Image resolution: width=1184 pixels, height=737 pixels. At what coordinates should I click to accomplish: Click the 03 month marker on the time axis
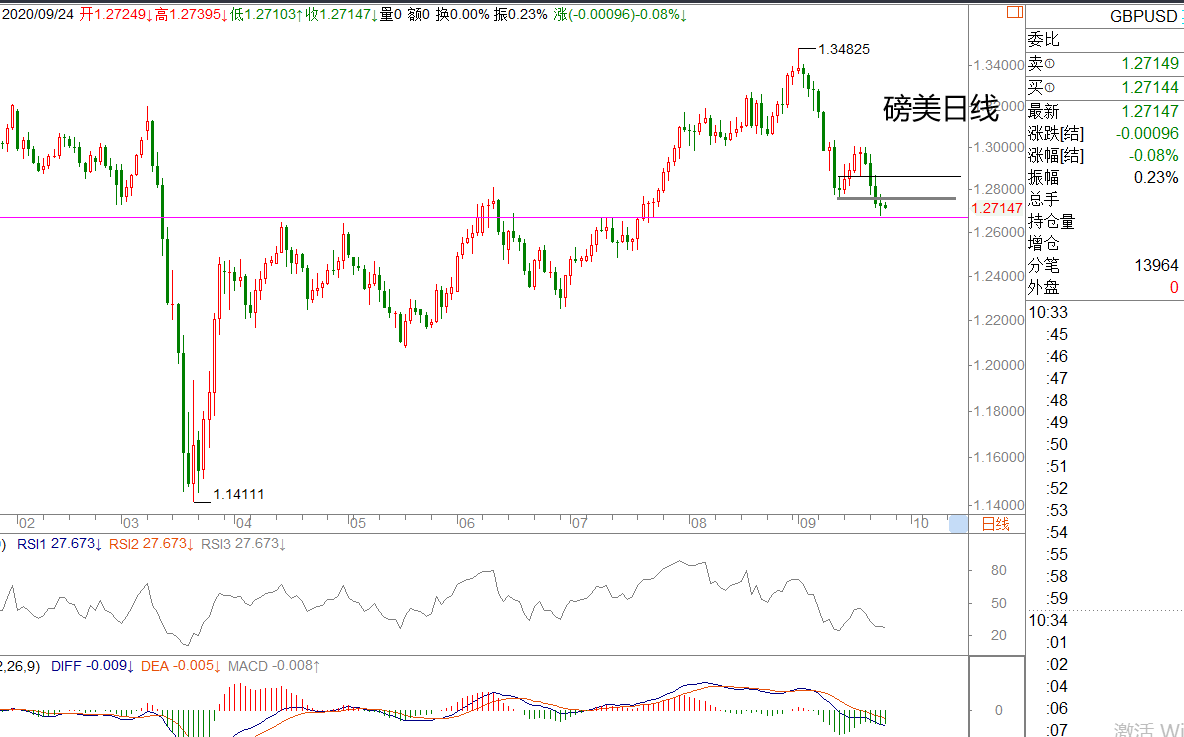click(131, 523)
